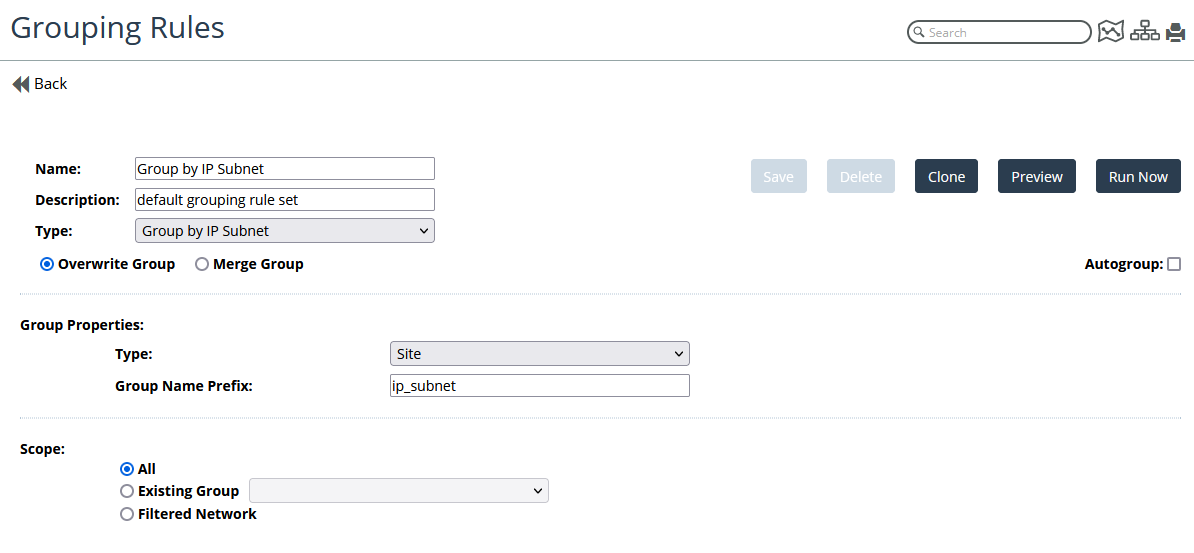Open the Existing Group dropdown list

(x=399, y=491)
